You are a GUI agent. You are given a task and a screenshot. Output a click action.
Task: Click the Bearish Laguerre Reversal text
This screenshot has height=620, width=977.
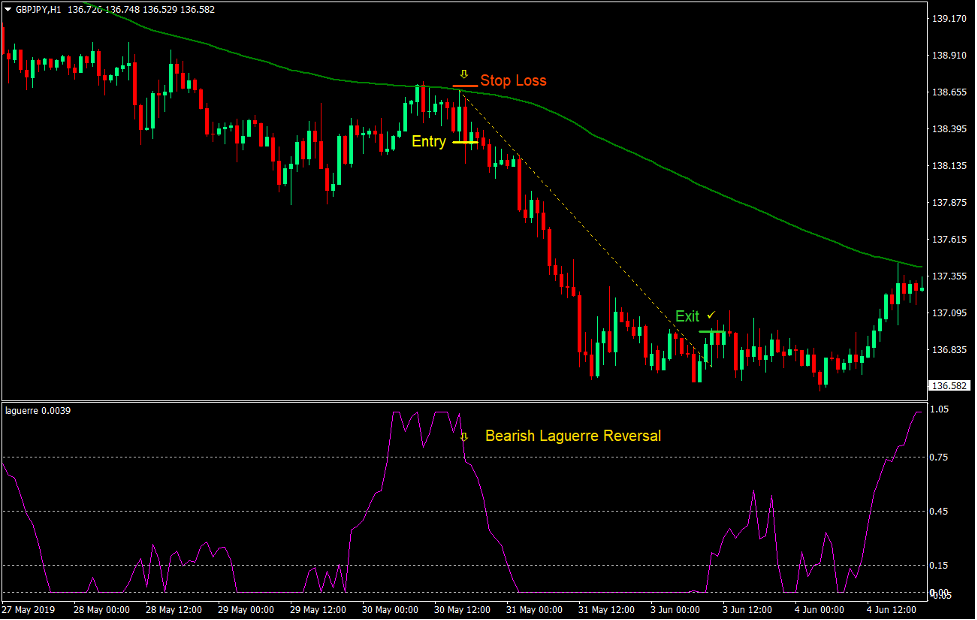[x=573, y=436]
